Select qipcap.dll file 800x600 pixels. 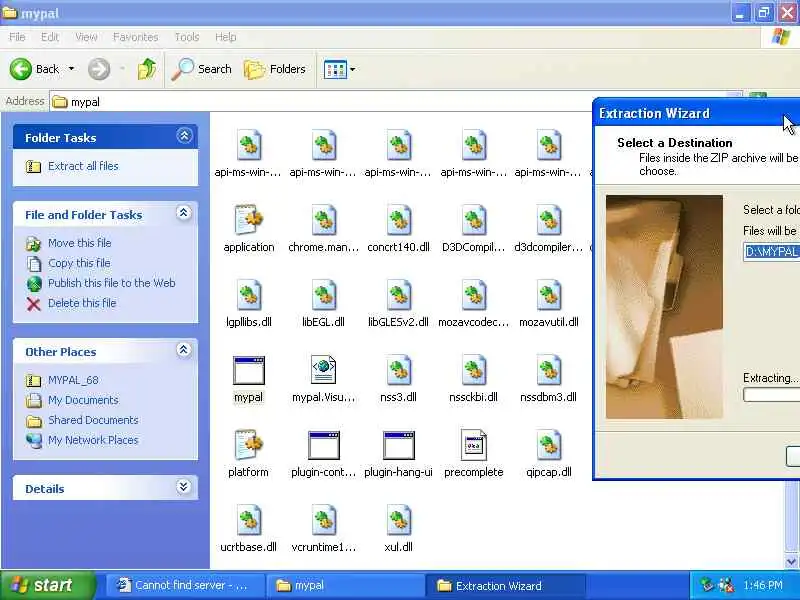548,444
